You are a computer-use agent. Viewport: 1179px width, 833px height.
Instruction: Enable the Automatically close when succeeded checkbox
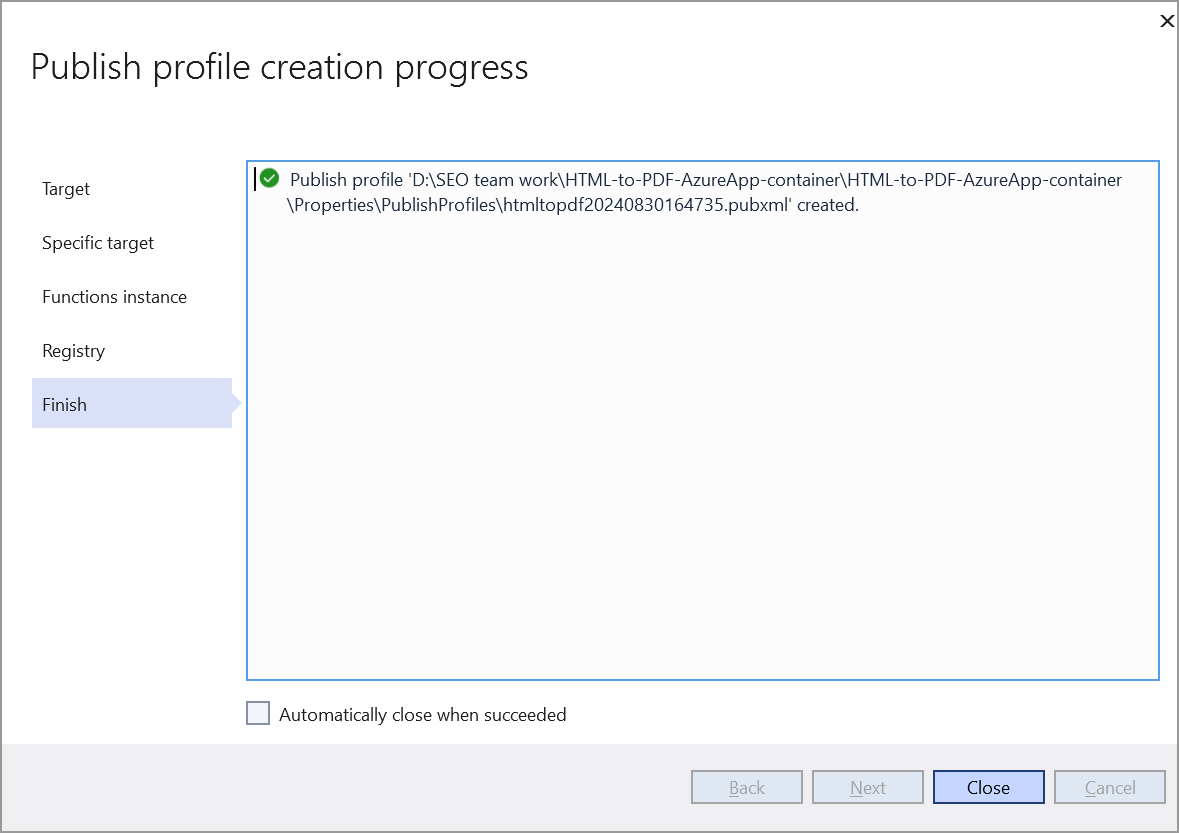258,714
